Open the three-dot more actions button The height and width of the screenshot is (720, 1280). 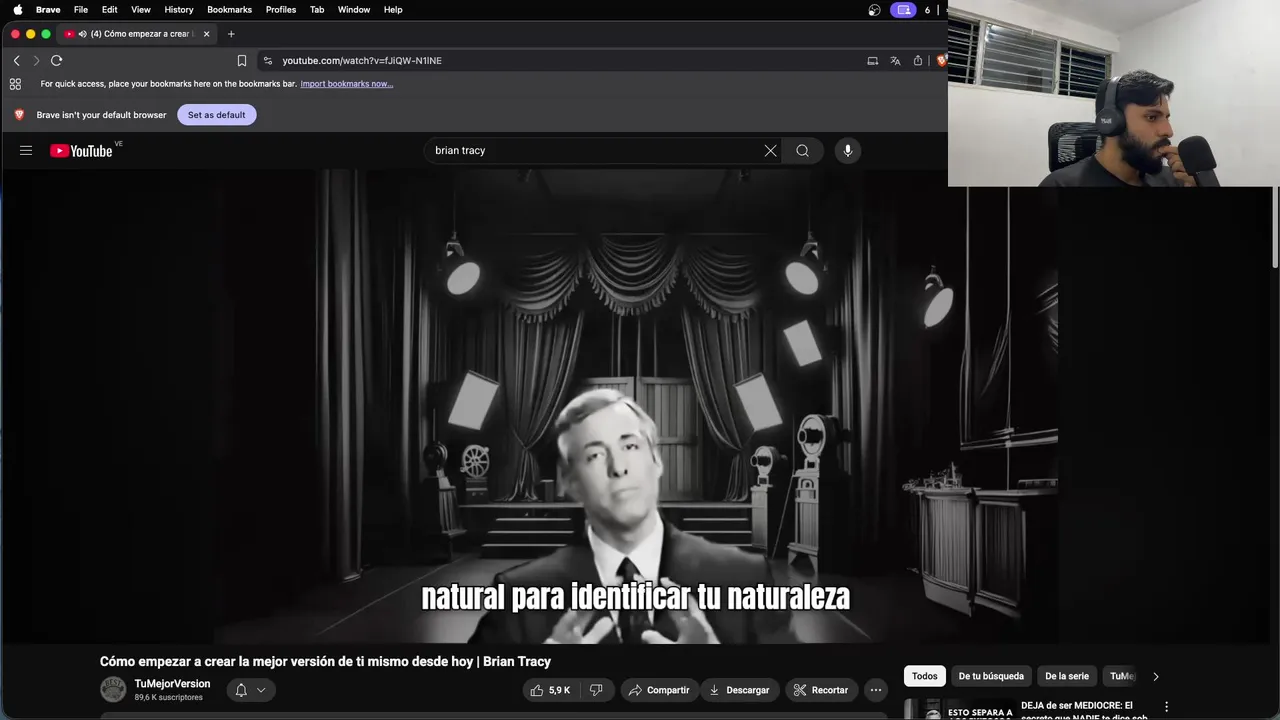pos(876,690)
